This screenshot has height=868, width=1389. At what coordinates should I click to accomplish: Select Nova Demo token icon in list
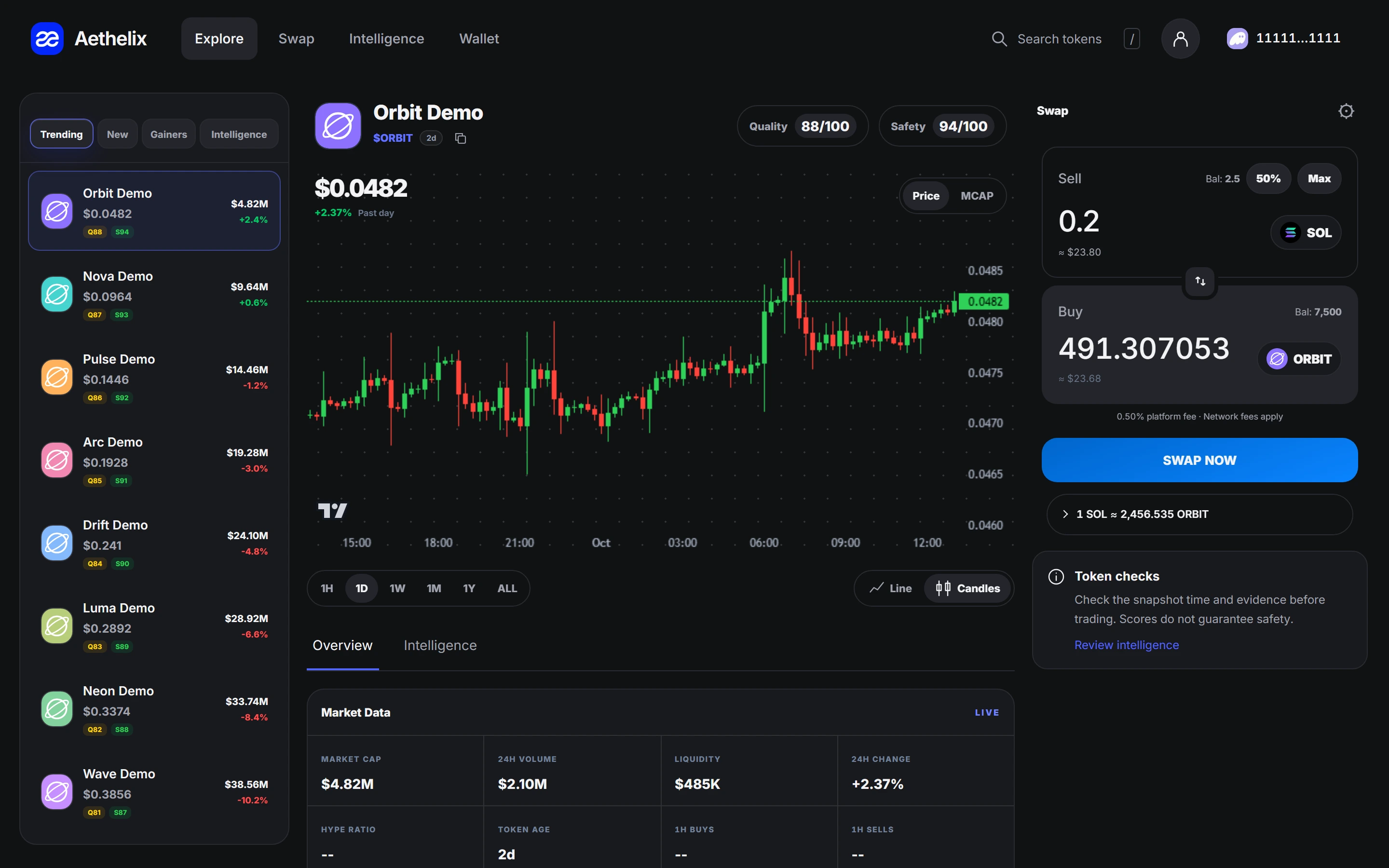tap(57, 295)
